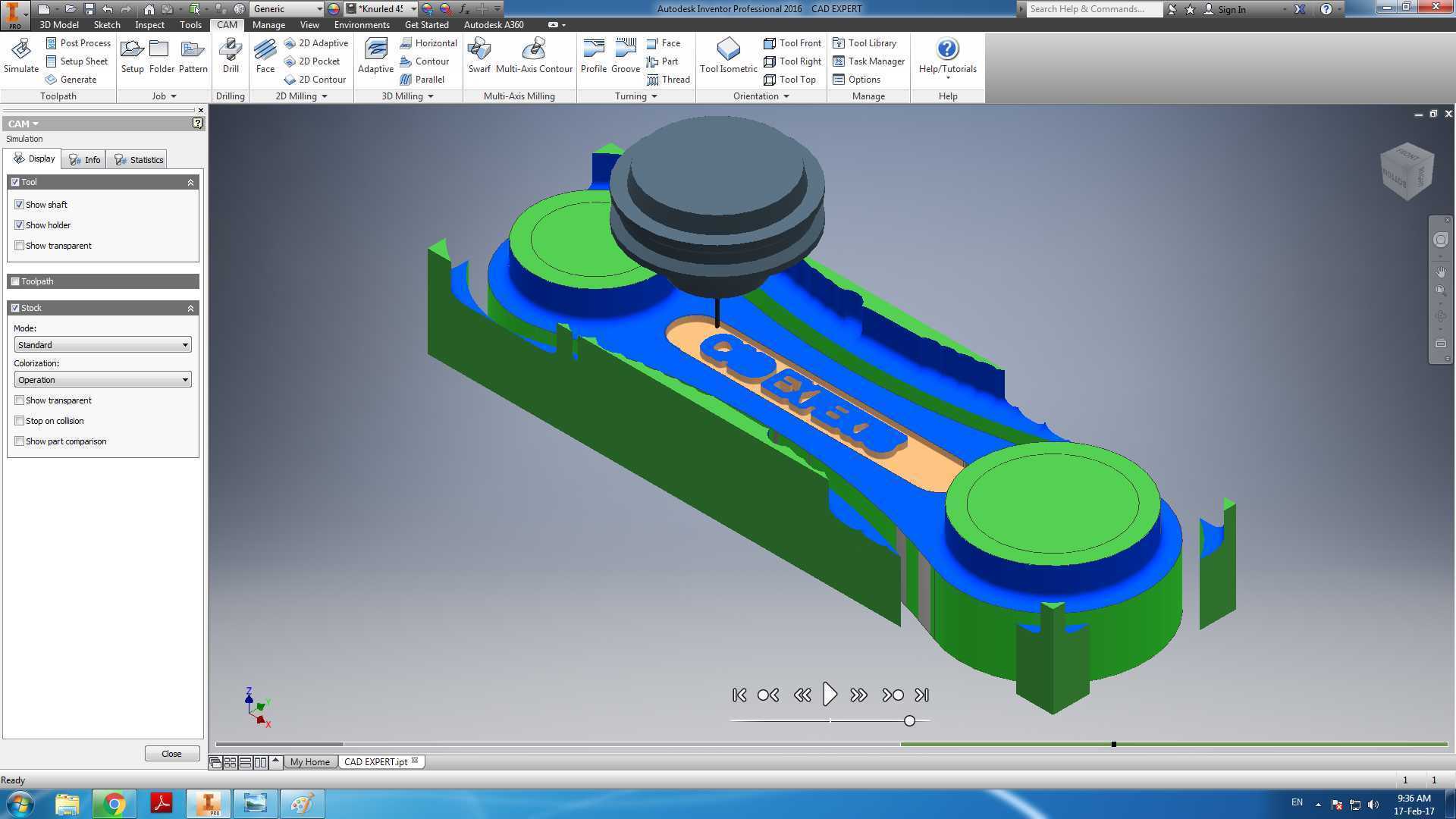
Task: Uncheck Show holder
Action: (20, 225)
